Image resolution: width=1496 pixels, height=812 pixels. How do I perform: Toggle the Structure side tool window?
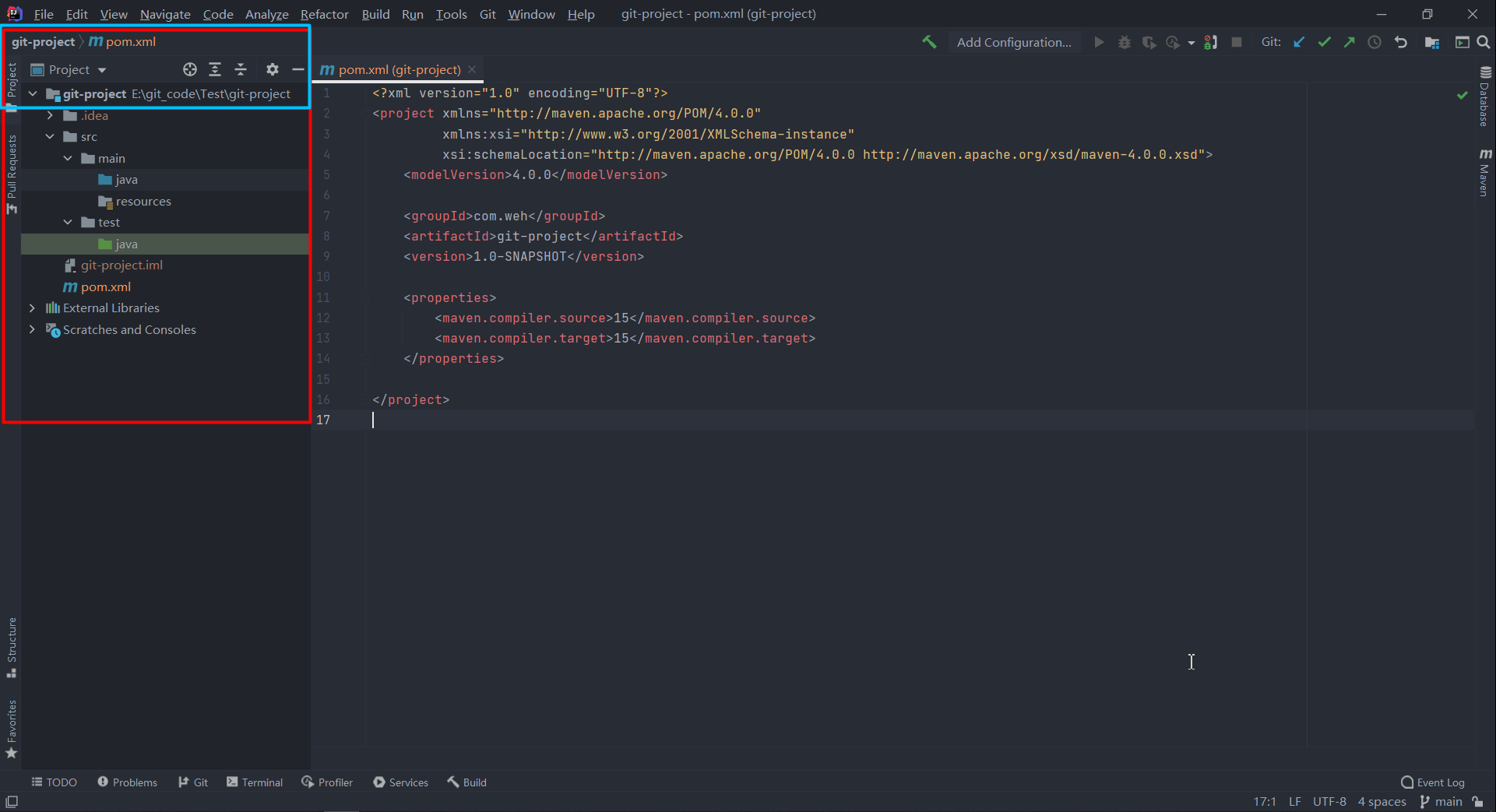12,647
